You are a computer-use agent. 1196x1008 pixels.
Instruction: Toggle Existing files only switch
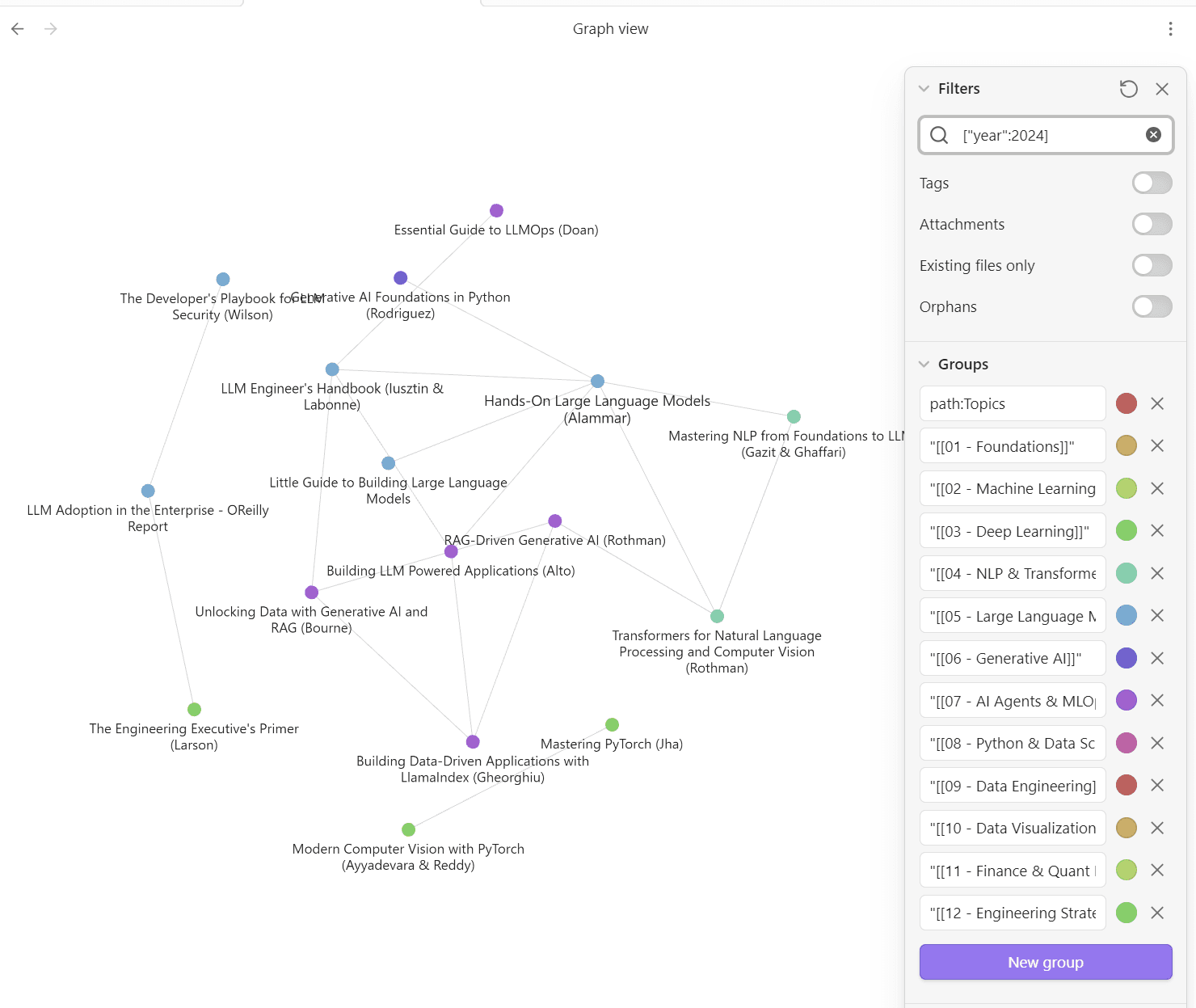(1152, 265)
